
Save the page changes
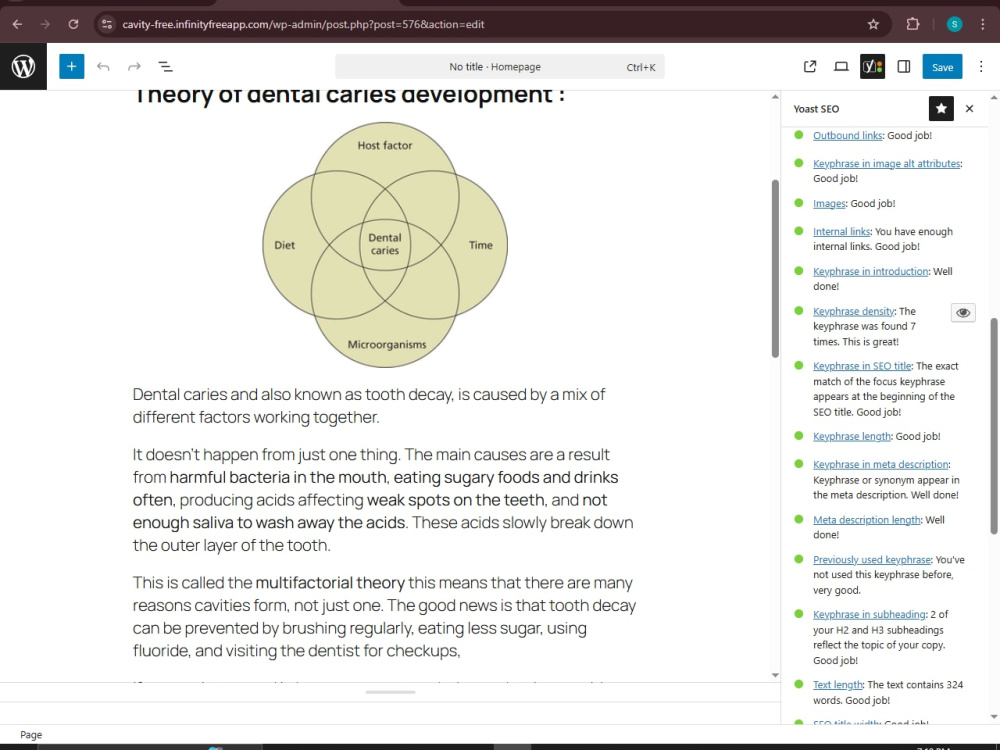(942, 66)
